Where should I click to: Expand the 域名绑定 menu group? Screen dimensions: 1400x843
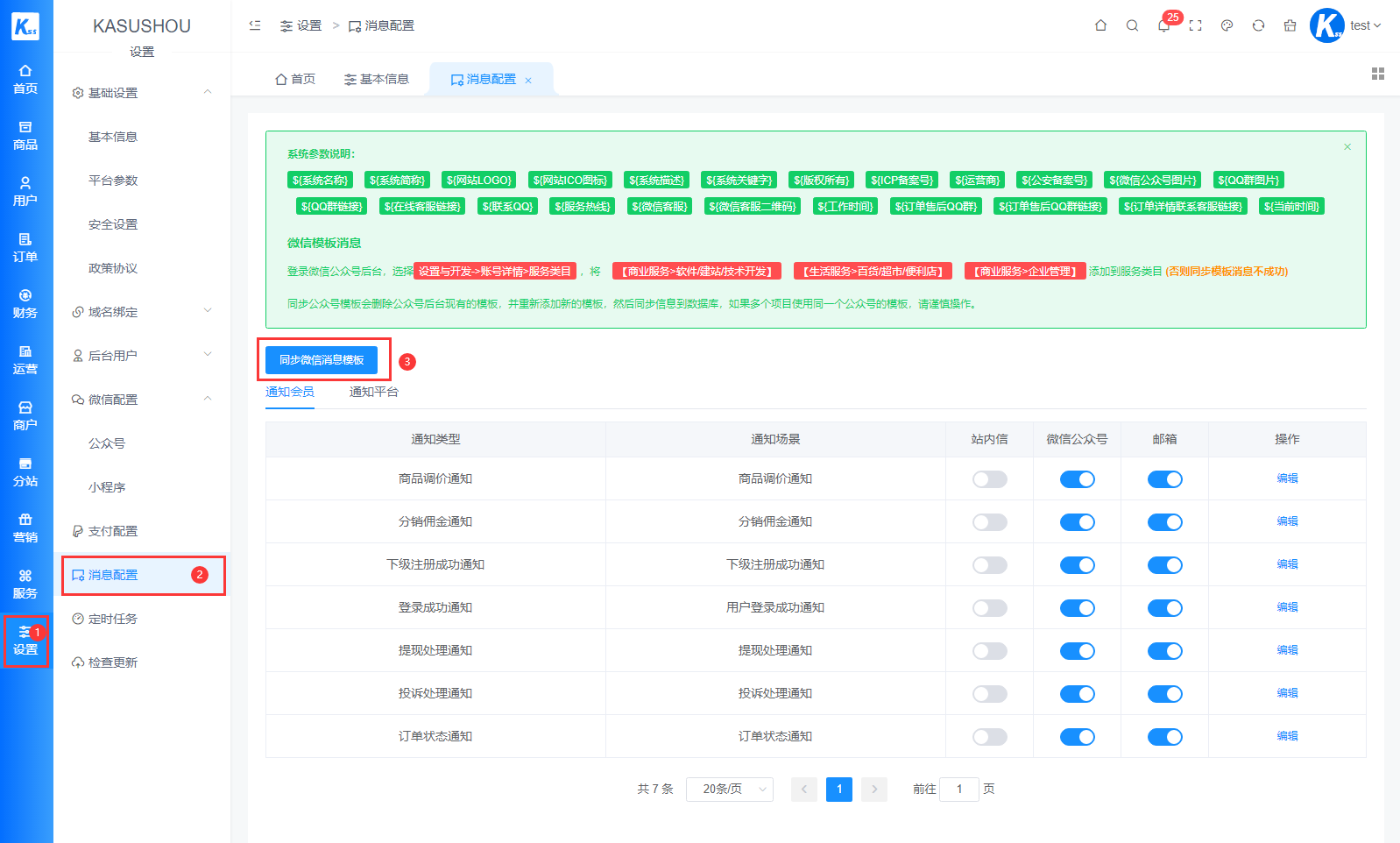click(x=142, y=312)
